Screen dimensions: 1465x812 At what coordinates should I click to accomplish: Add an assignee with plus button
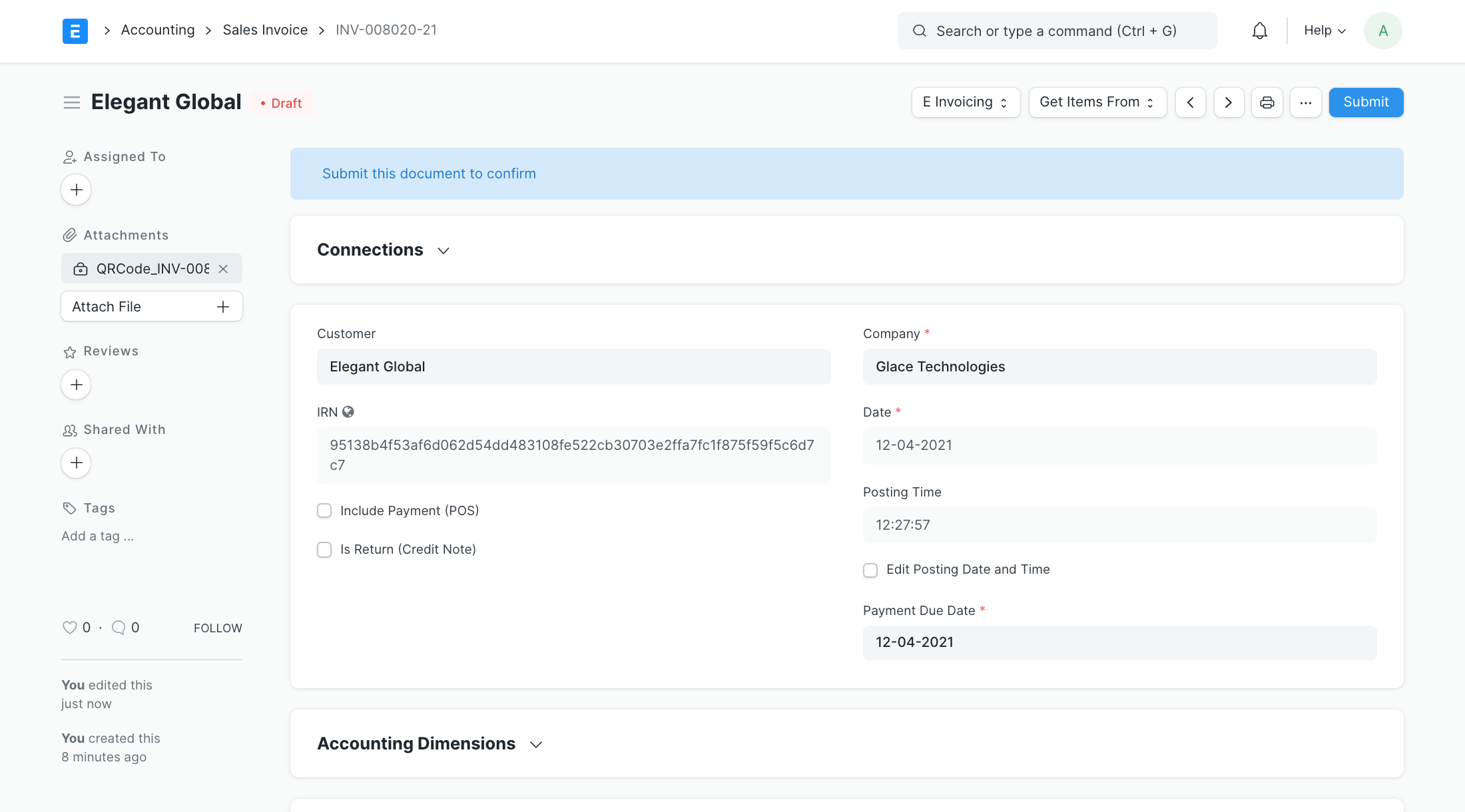pos(76,190)
